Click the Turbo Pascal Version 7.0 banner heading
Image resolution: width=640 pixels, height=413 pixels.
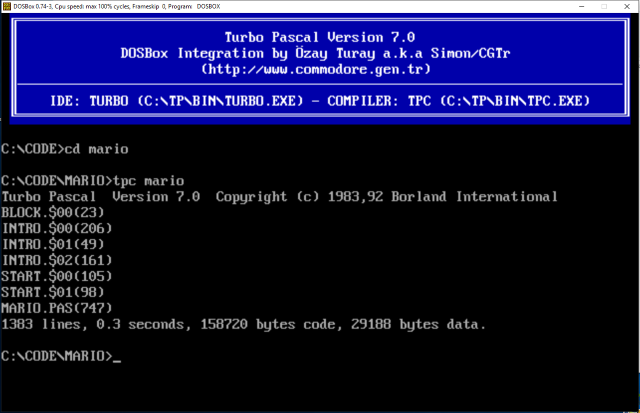coord(320,37)
